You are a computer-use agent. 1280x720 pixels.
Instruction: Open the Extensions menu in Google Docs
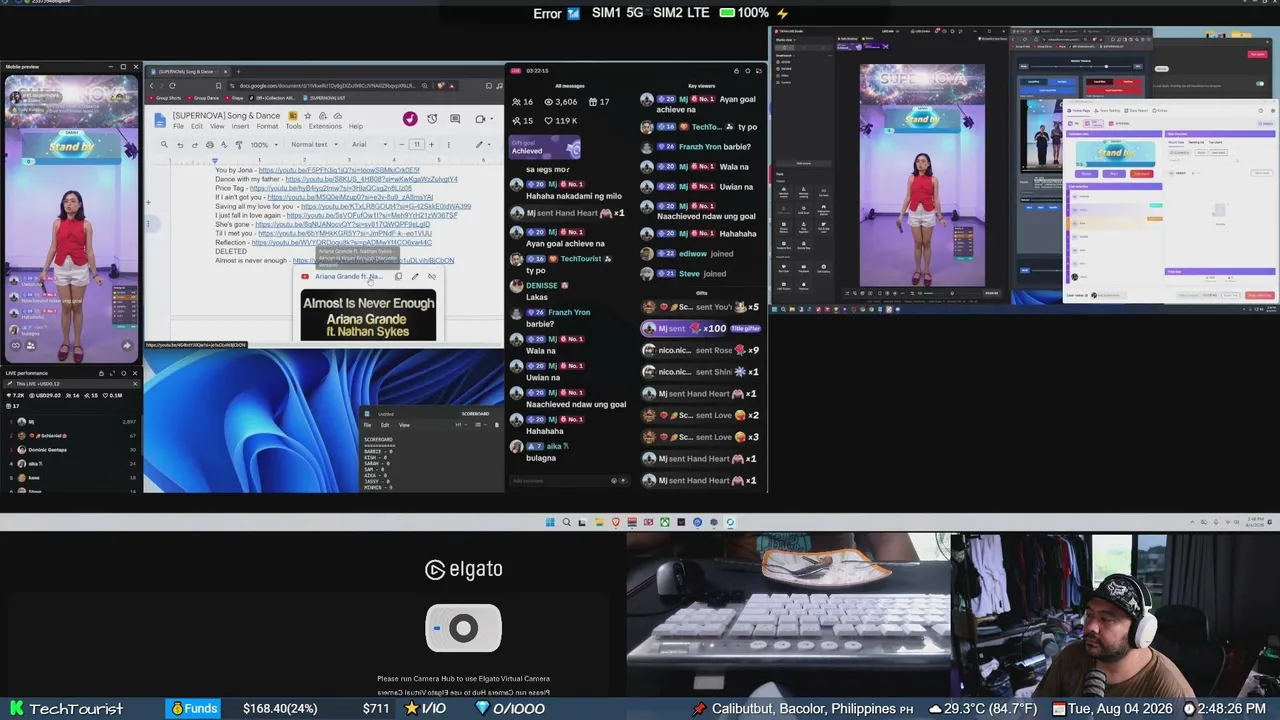tap(325, 127)
